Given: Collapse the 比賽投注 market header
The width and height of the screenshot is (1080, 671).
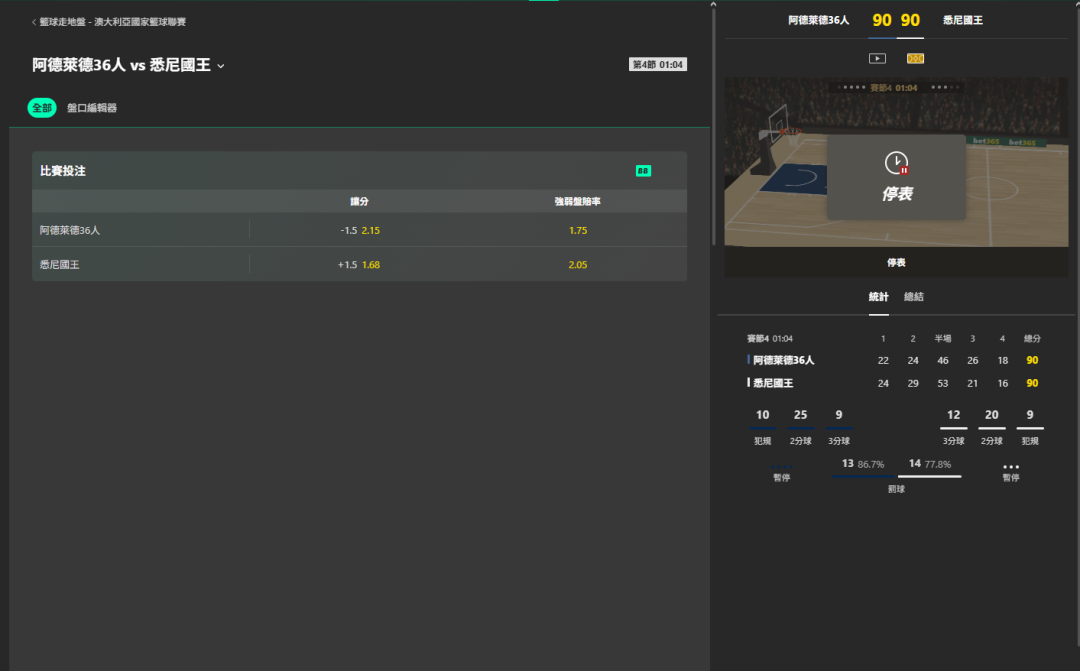Looking at the screenshot, I should 359,171.
